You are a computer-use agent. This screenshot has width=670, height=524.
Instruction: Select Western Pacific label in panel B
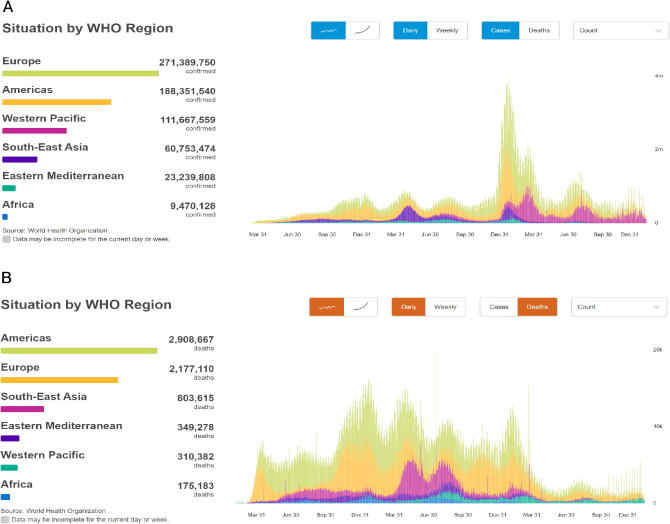(x=43, y=455)
